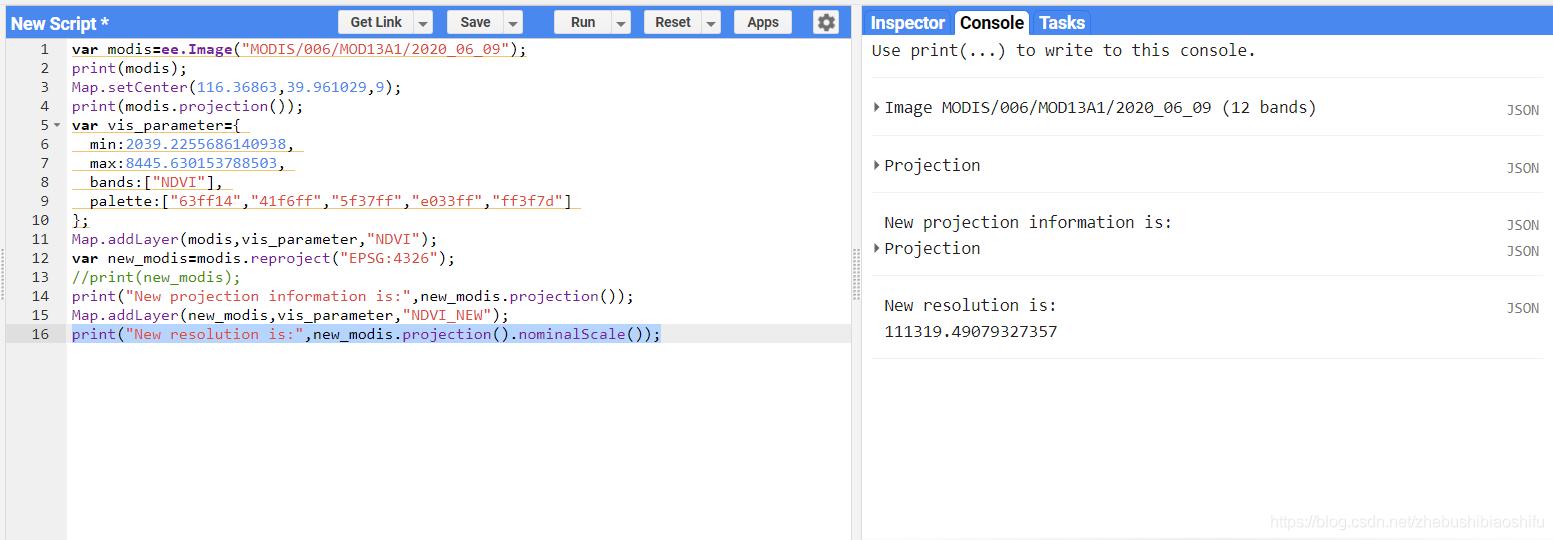Open the Reset dropdown arrow
The width and height of the screenshot is (1553, 540).
(x=711, y=23)
